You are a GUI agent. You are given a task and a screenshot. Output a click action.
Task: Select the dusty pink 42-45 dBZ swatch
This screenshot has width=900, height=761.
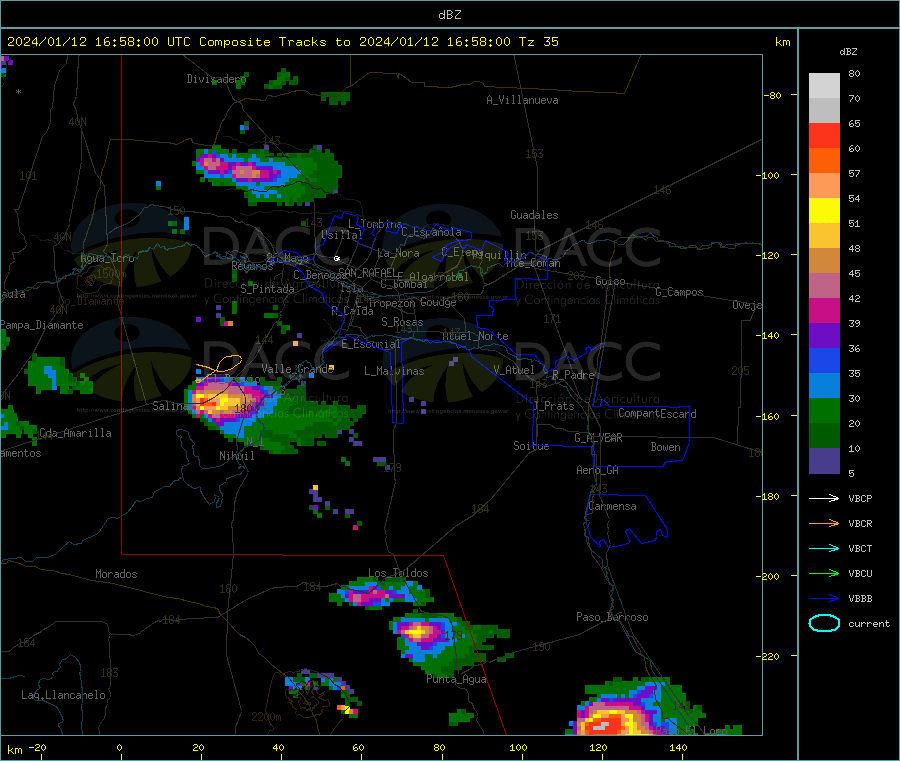824,286
